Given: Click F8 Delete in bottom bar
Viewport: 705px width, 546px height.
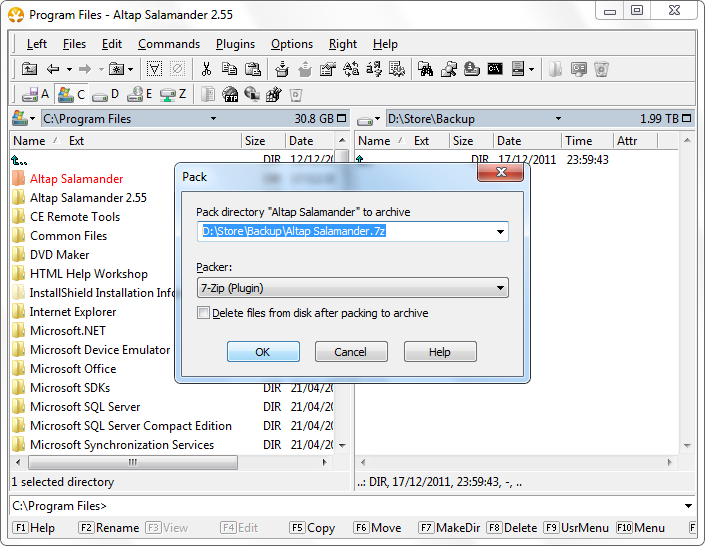Looking at the screenshot, I should click(512, 528).
